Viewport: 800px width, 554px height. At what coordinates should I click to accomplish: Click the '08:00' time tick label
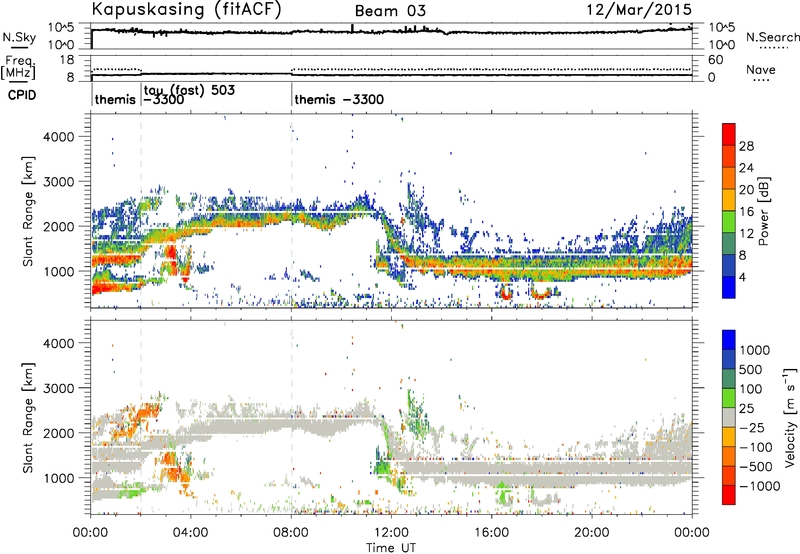pos(291,533)
